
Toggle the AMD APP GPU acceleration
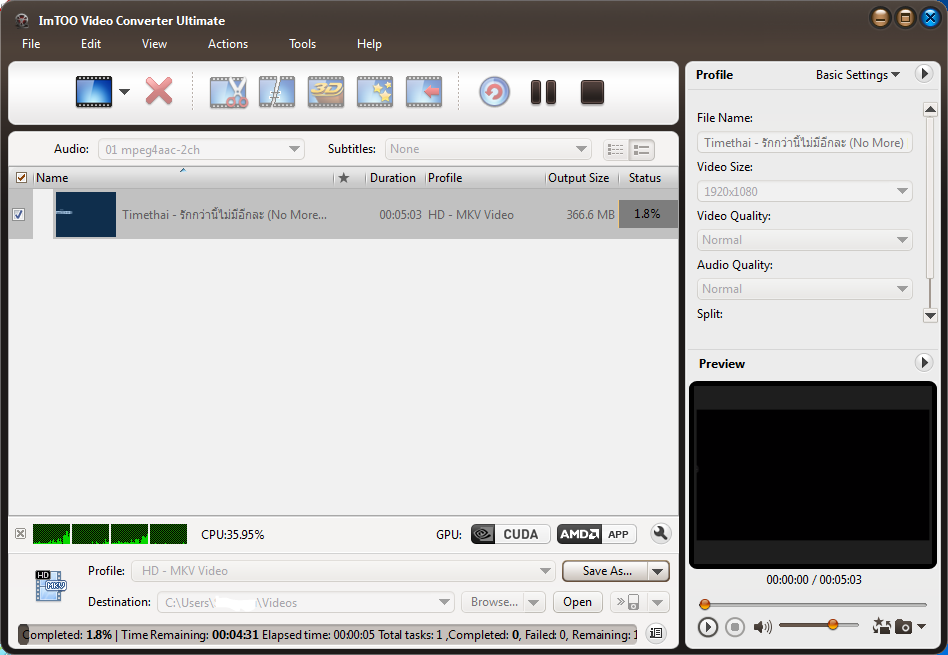(x=596, y=534)
